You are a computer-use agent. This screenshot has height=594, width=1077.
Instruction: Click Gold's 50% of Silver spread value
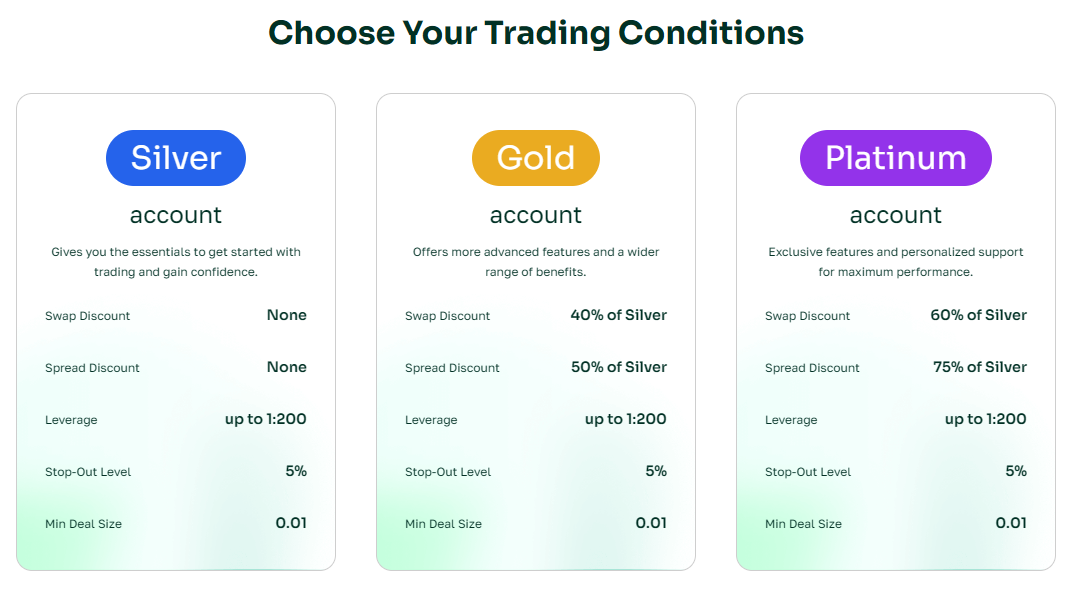618,367
